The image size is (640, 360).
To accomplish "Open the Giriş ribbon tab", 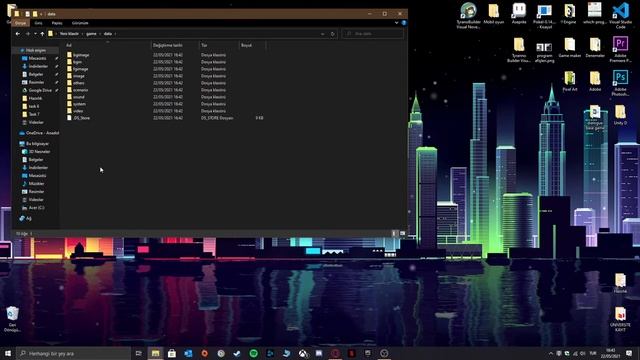I will [x=38, y=23].
